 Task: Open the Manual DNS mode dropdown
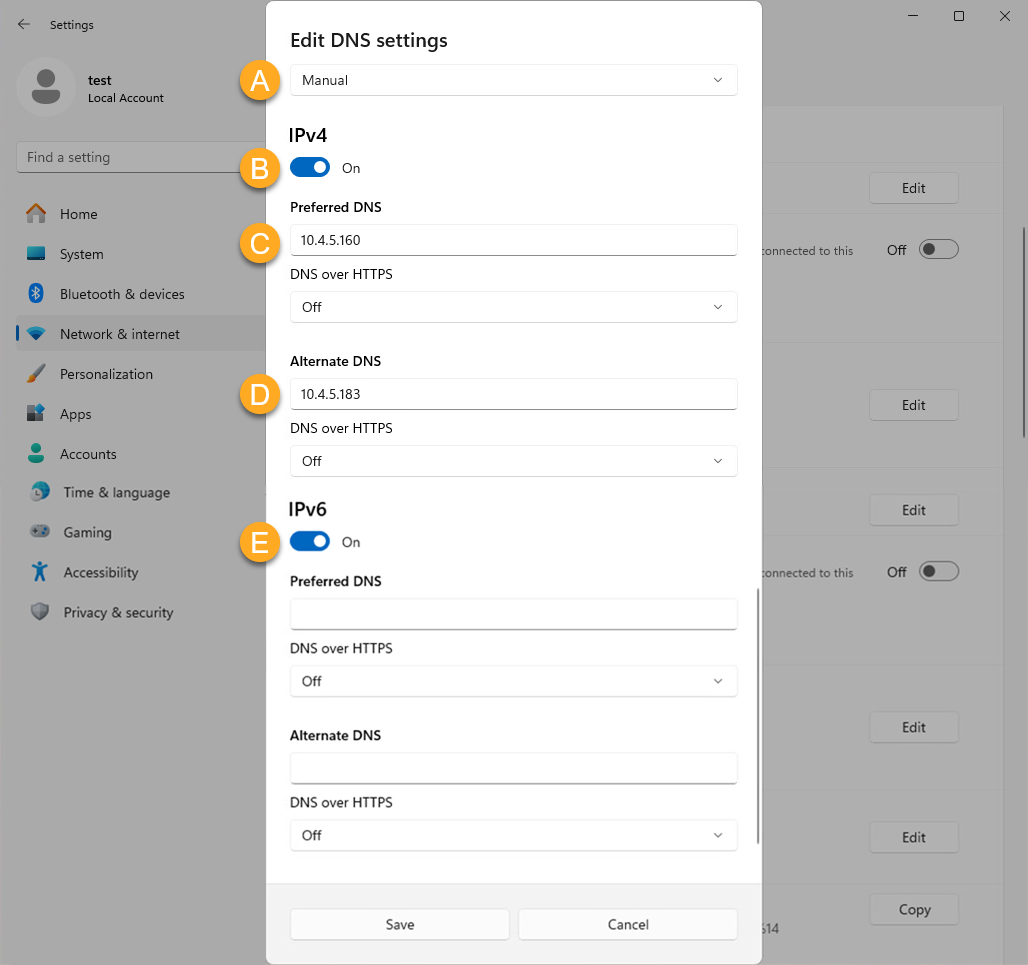513,80
